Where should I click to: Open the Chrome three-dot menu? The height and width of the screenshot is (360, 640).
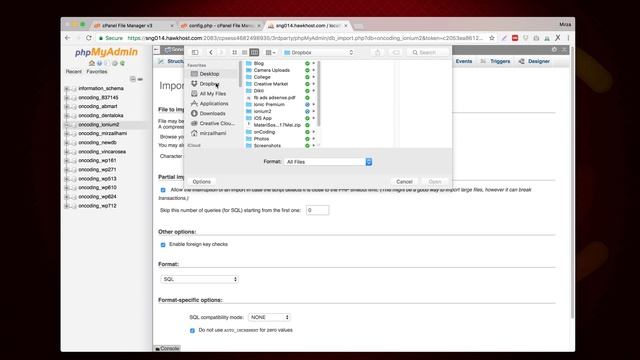pyautogui.click(x=569, y=38)
